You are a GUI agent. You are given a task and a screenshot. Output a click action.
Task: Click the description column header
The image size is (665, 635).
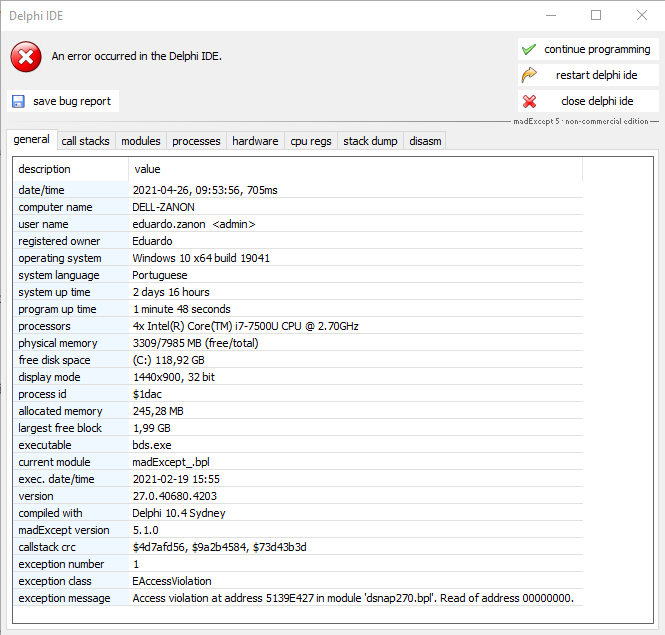pyautogui.click(x=71, y=169)
